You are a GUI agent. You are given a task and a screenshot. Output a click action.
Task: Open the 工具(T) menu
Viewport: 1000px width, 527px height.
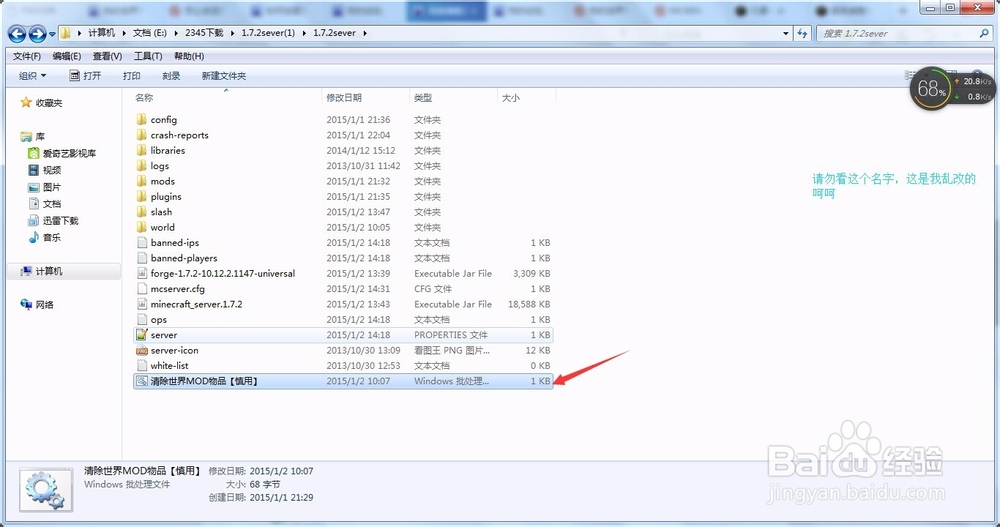[x=147, y=56]
